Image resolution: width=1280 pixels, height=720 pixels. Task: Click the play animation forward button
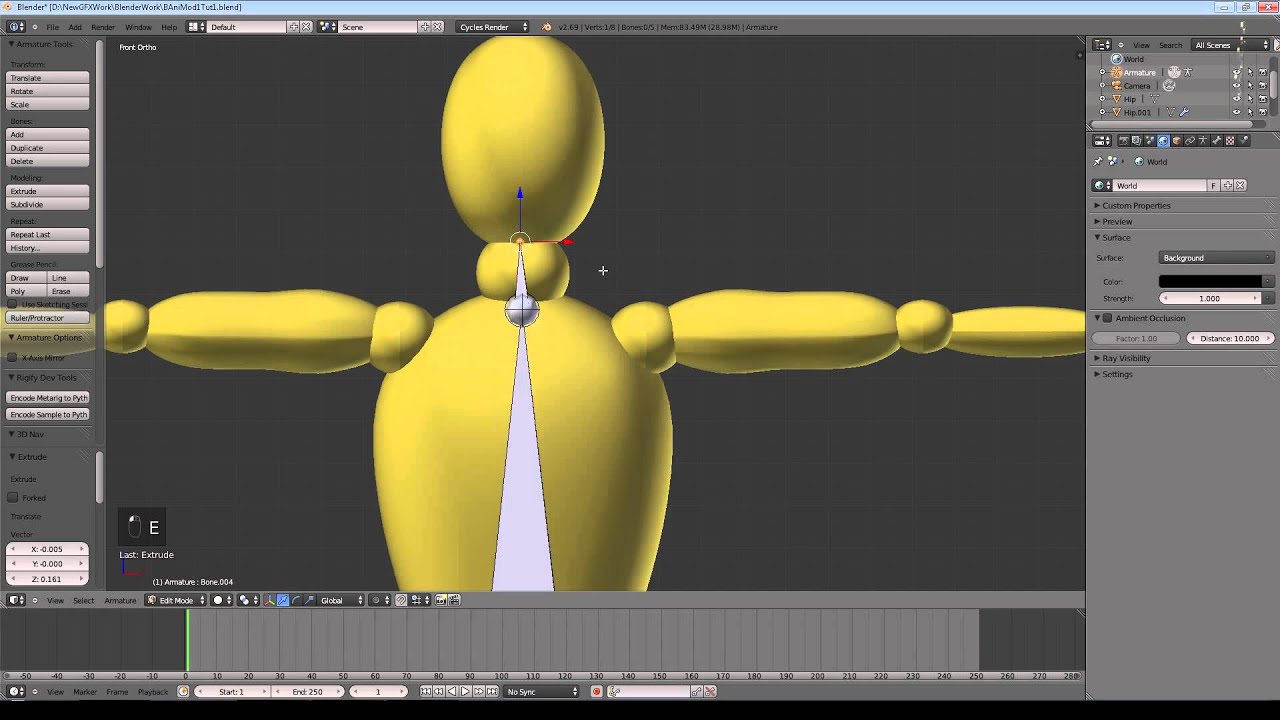click(465, 691)
